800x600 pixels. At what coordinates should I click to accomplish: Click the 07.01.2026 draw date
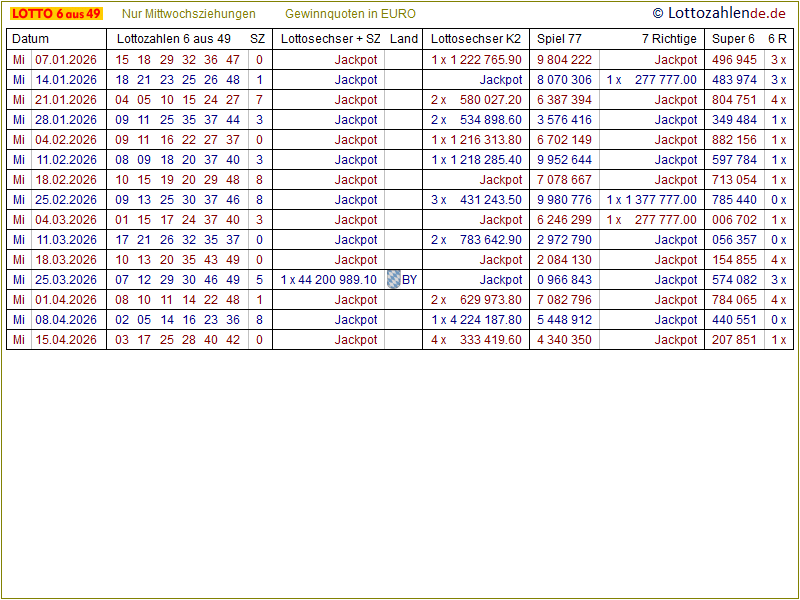pos(66,60)
